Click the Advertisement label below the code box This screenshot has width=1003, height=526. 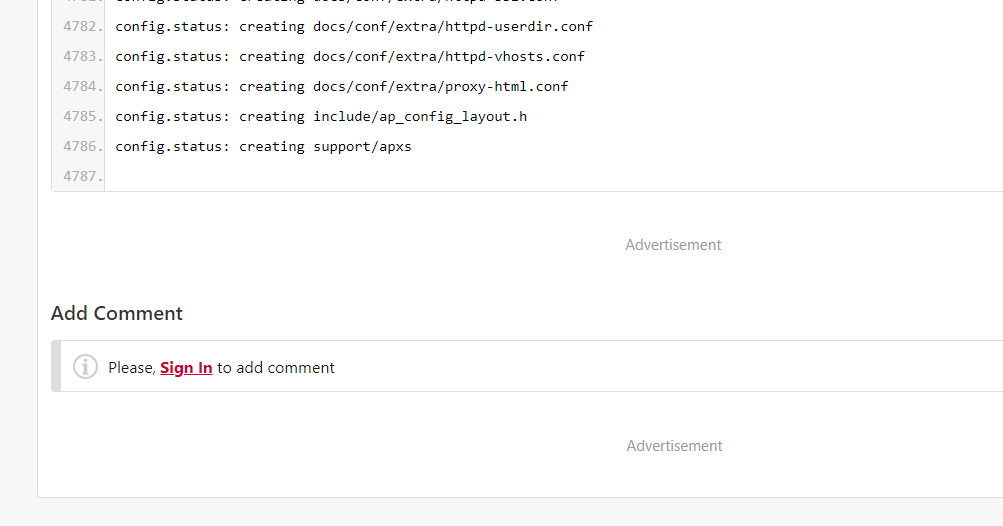pyautogui.click(x=673, y=245)
